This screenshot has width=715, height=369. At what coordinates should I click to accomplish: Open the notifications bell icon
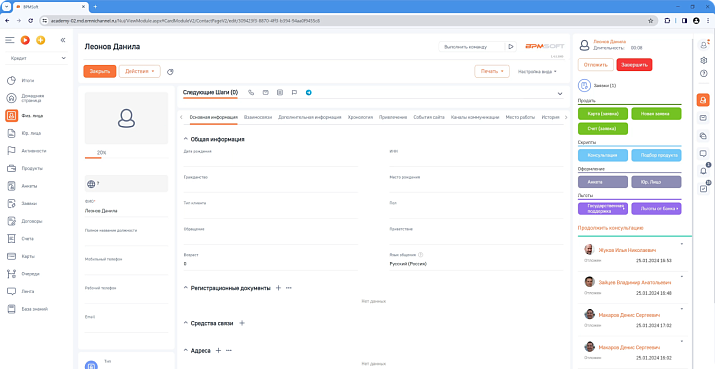pyautogui.click(x=703, y=171)
